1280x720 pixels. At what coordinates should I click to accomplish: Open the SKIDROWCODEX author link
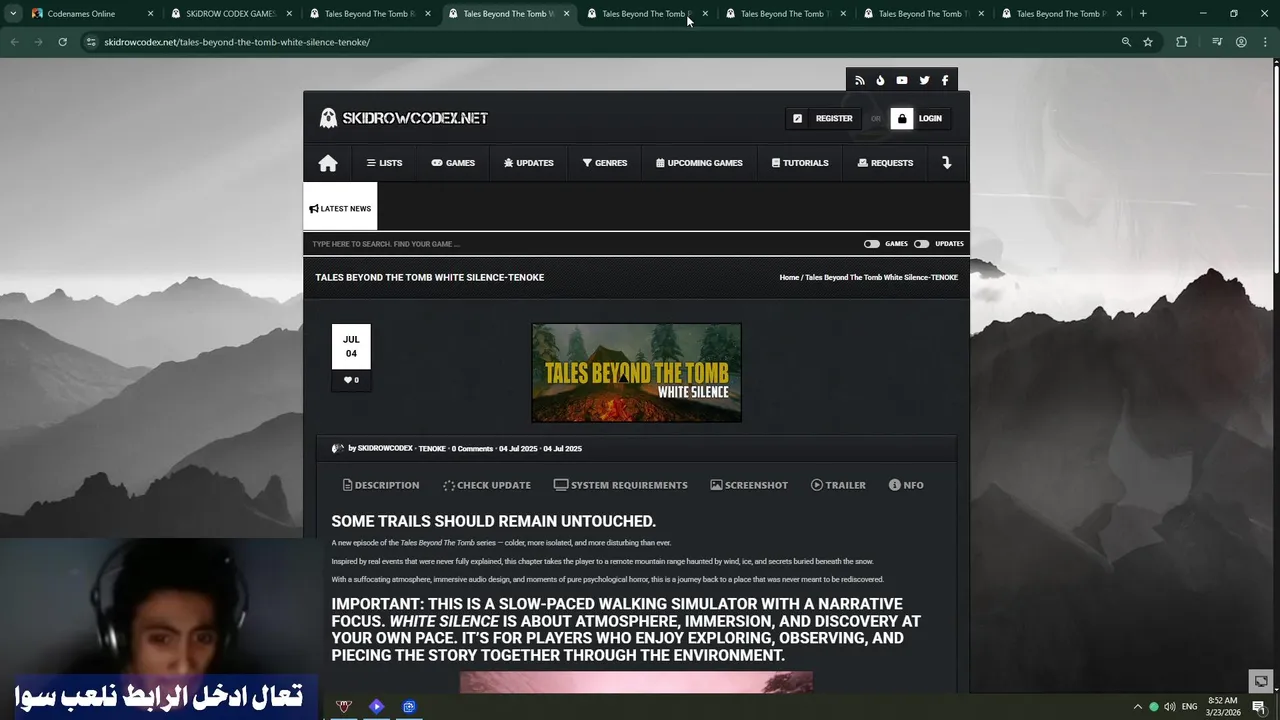tap(385, 449)
